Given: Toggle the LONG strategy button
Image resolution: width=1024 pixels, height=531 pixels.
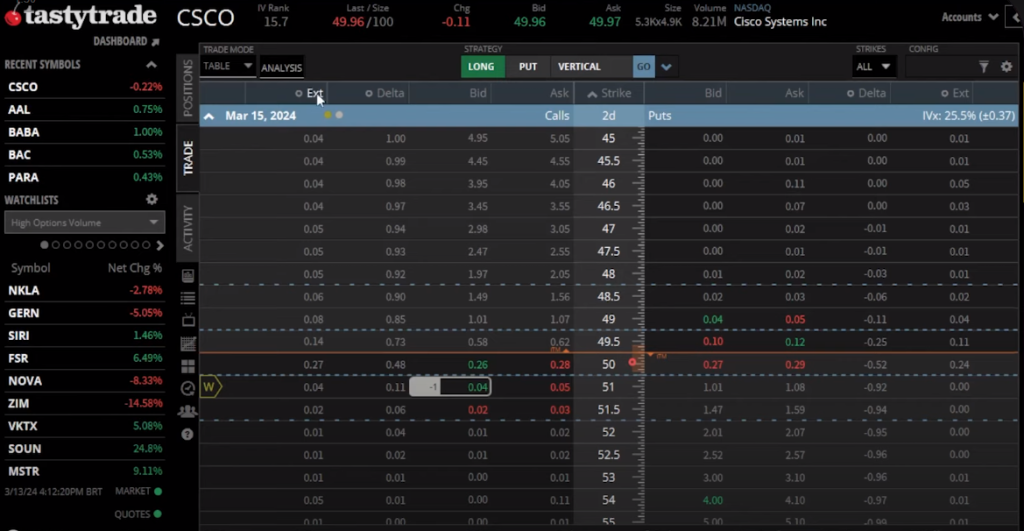Looking at the screenshot, I should 481,67.
